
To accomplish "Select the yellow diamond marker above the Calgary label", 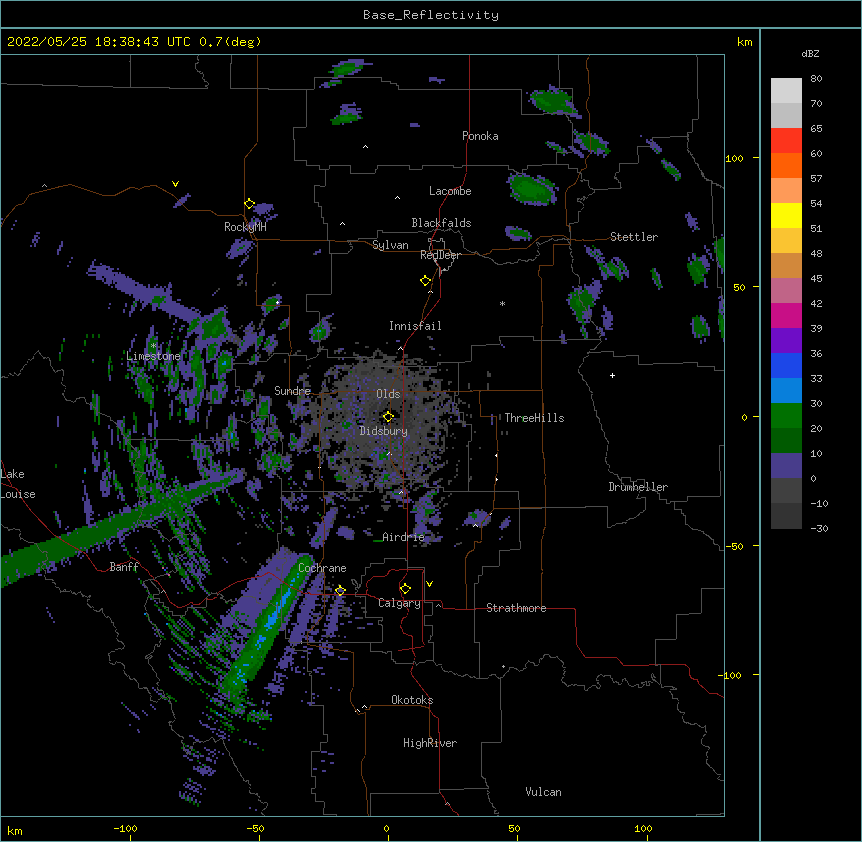I will click(405, 589).
